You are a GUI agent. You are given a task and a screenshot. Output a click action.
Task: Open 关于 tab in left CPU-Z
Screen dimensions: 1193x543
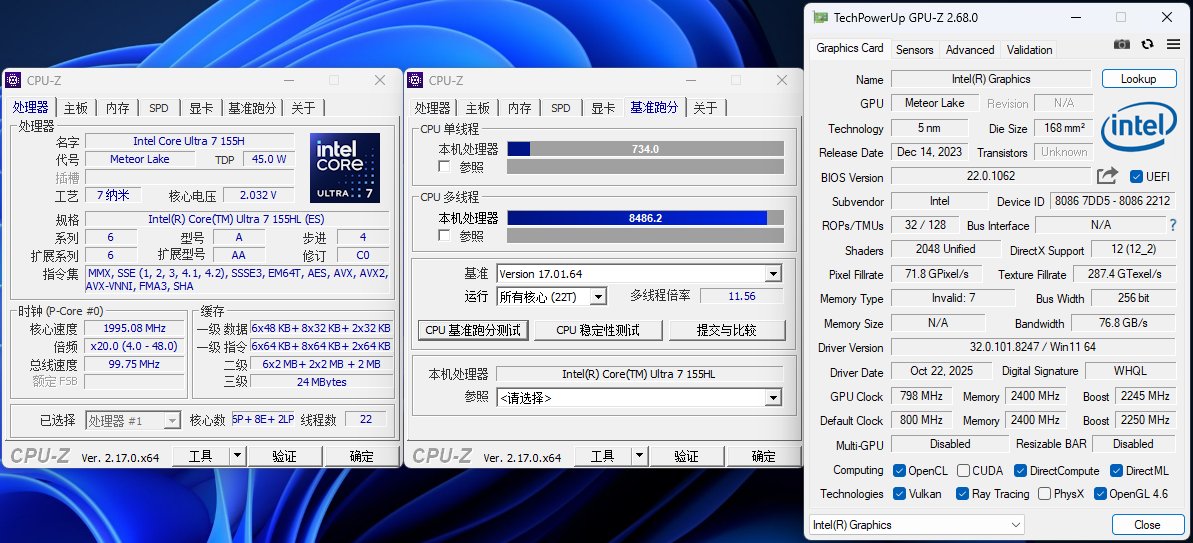click(304, 108)
